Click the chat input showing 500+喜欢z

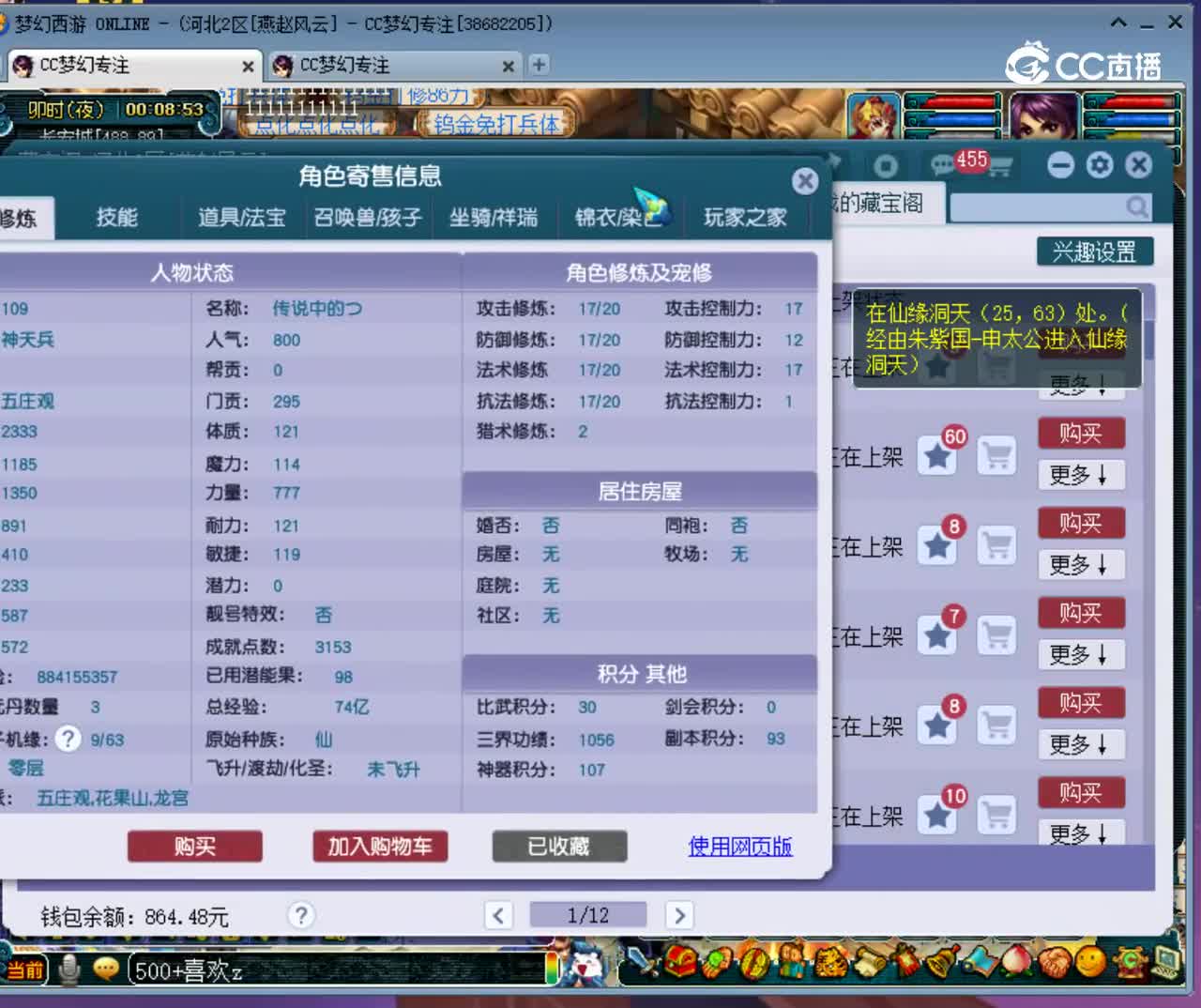click(x=338, y=970)
